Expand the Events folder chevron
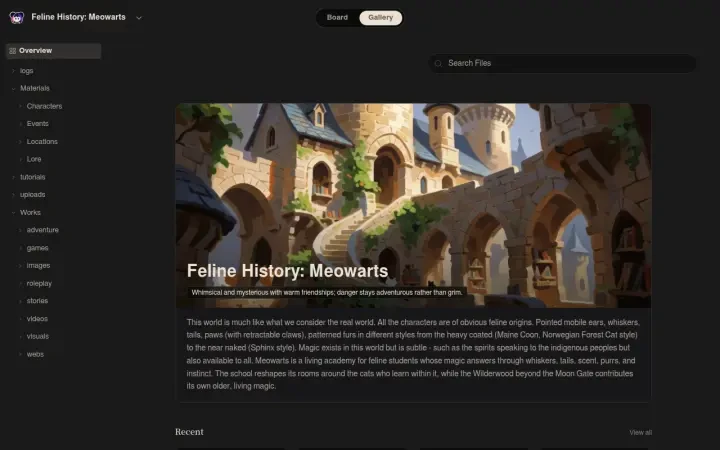The width and height of the screenshot is (720, 450). 20,124
